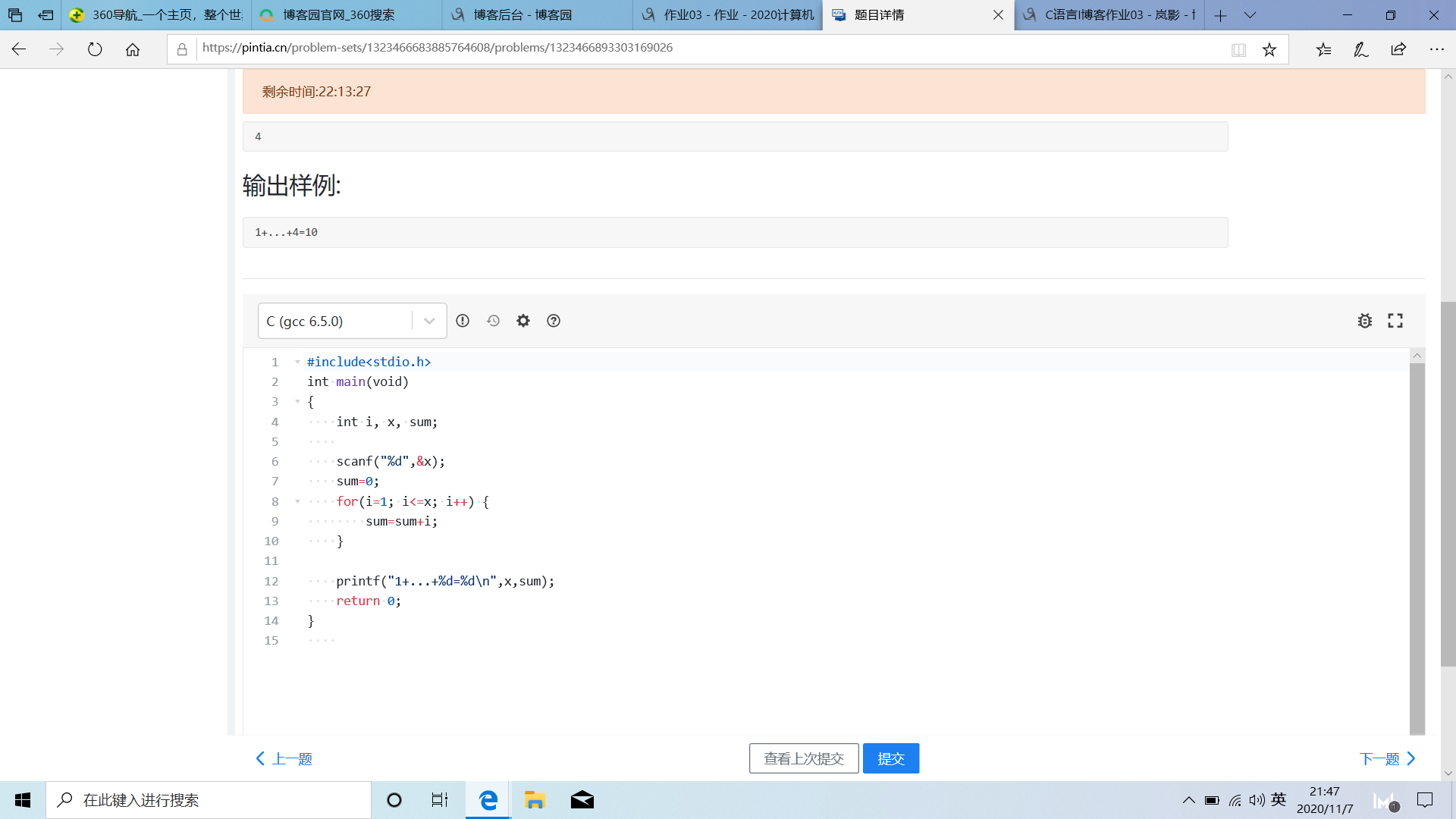Open the browser share icon
Image resolution: width=1456 pixels, height=819 pixels.
tap(1398, 49)
